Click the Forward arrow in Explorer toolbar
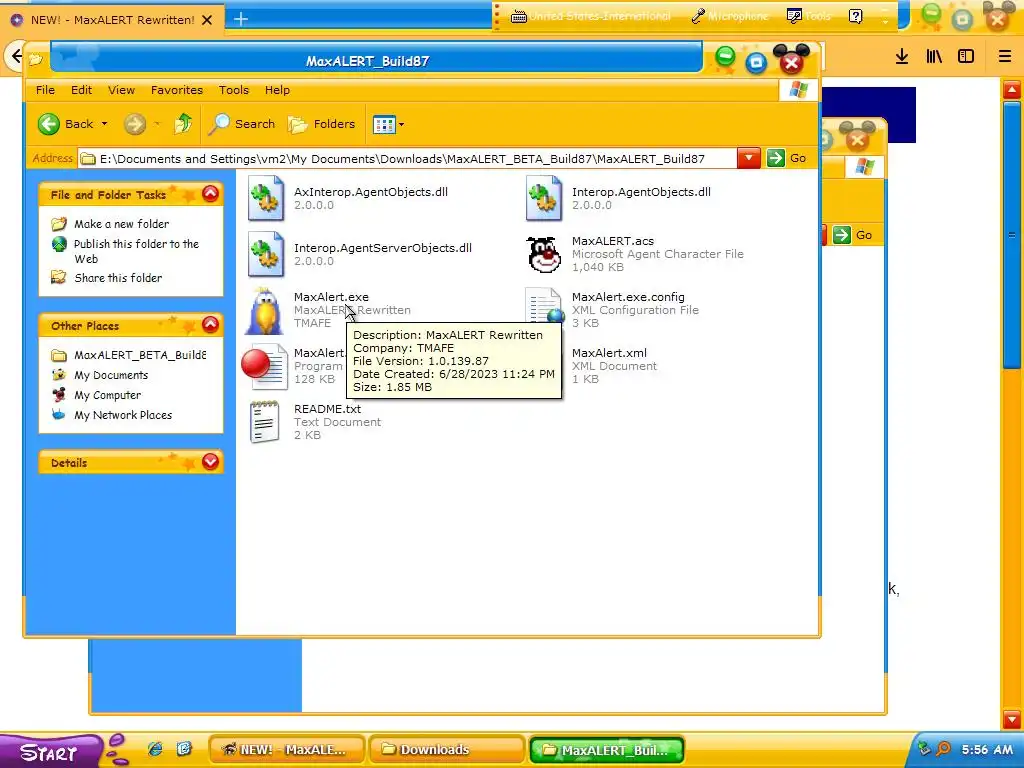This screenshot has width=1024, height=768. pyautogui.click(x=135, y=124)
